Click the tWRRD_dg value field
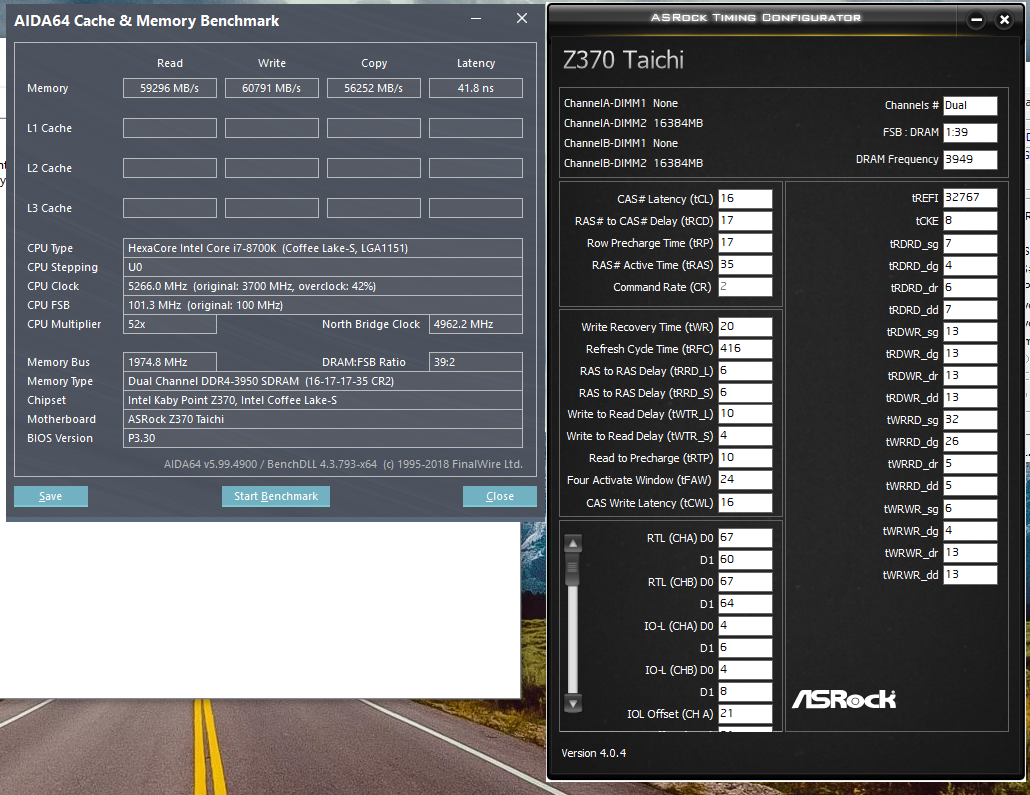The image size is (1030, 795). click(970, 442)
